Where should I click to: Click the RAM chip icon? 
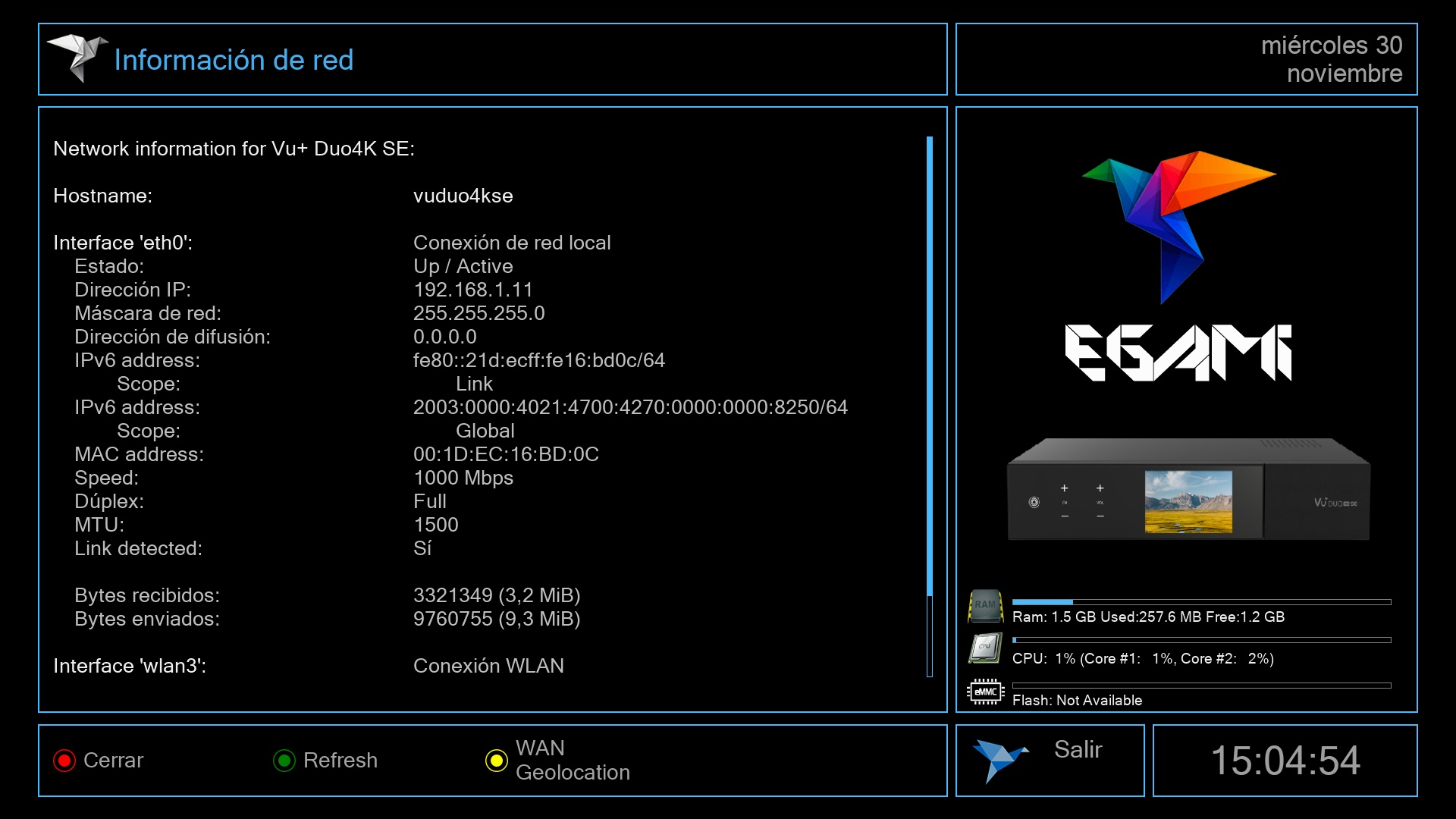pos(985,606)
